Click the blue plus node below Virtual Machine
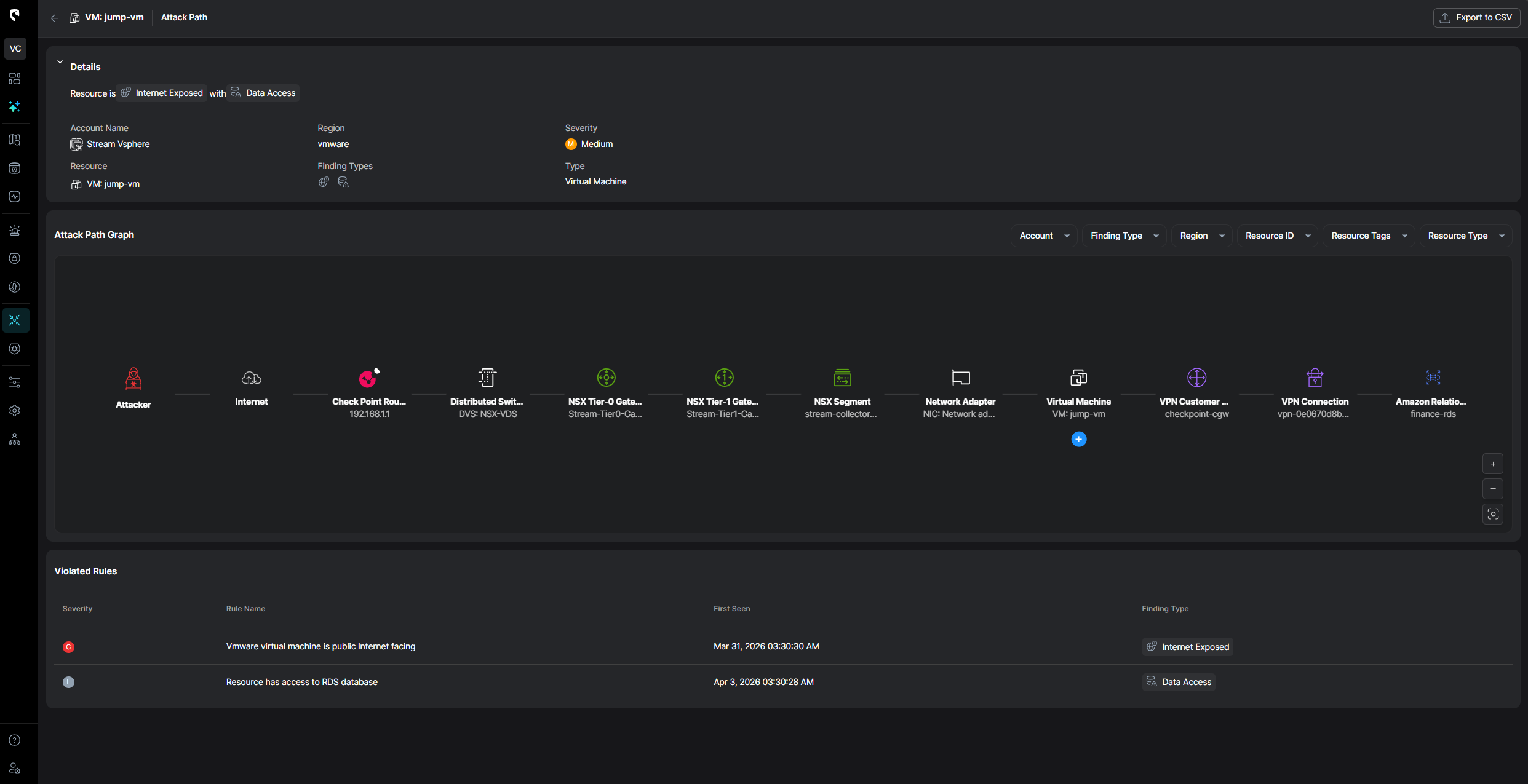 (x=1078, y=439)
